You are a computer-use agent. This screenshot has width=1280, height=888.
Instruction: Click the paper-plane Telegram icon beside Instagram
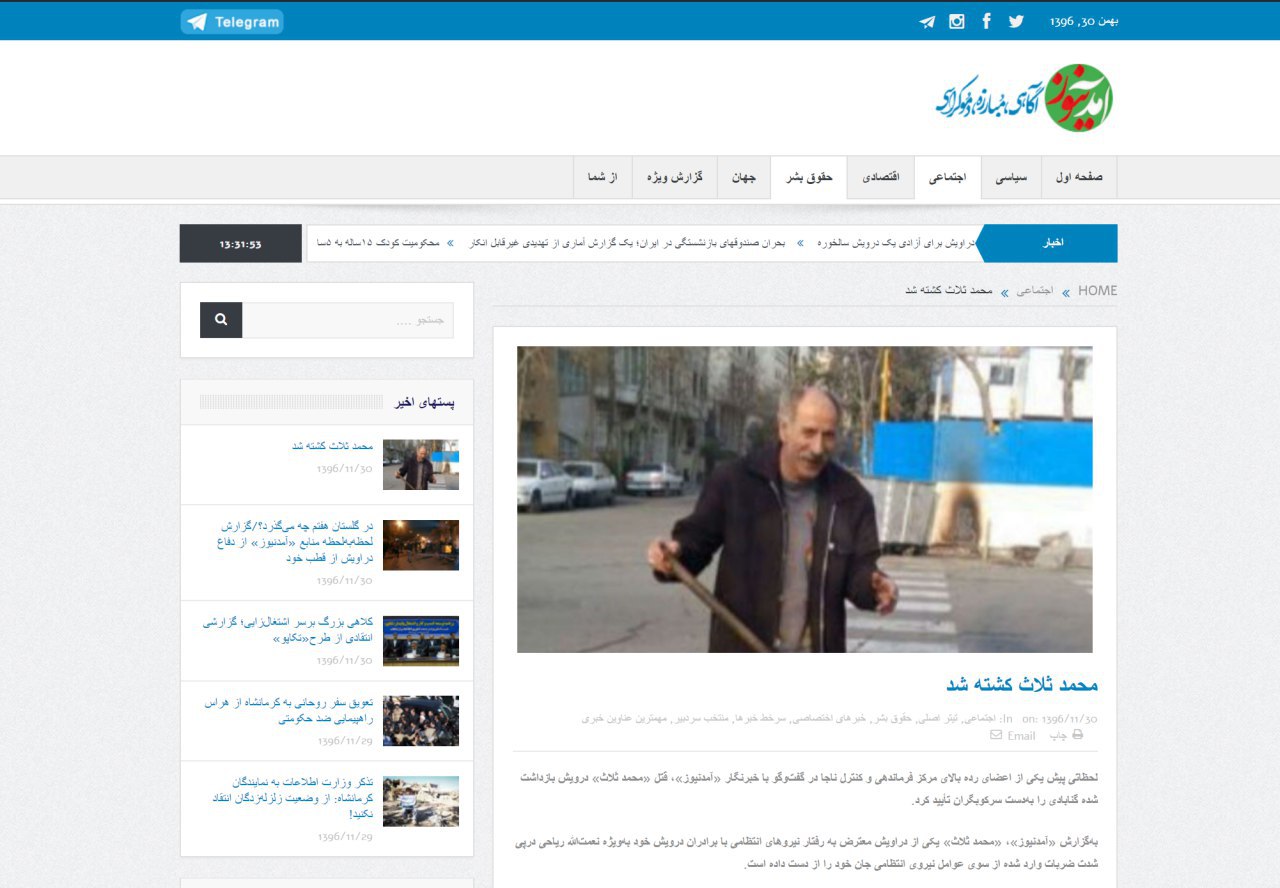pos(927,22)
